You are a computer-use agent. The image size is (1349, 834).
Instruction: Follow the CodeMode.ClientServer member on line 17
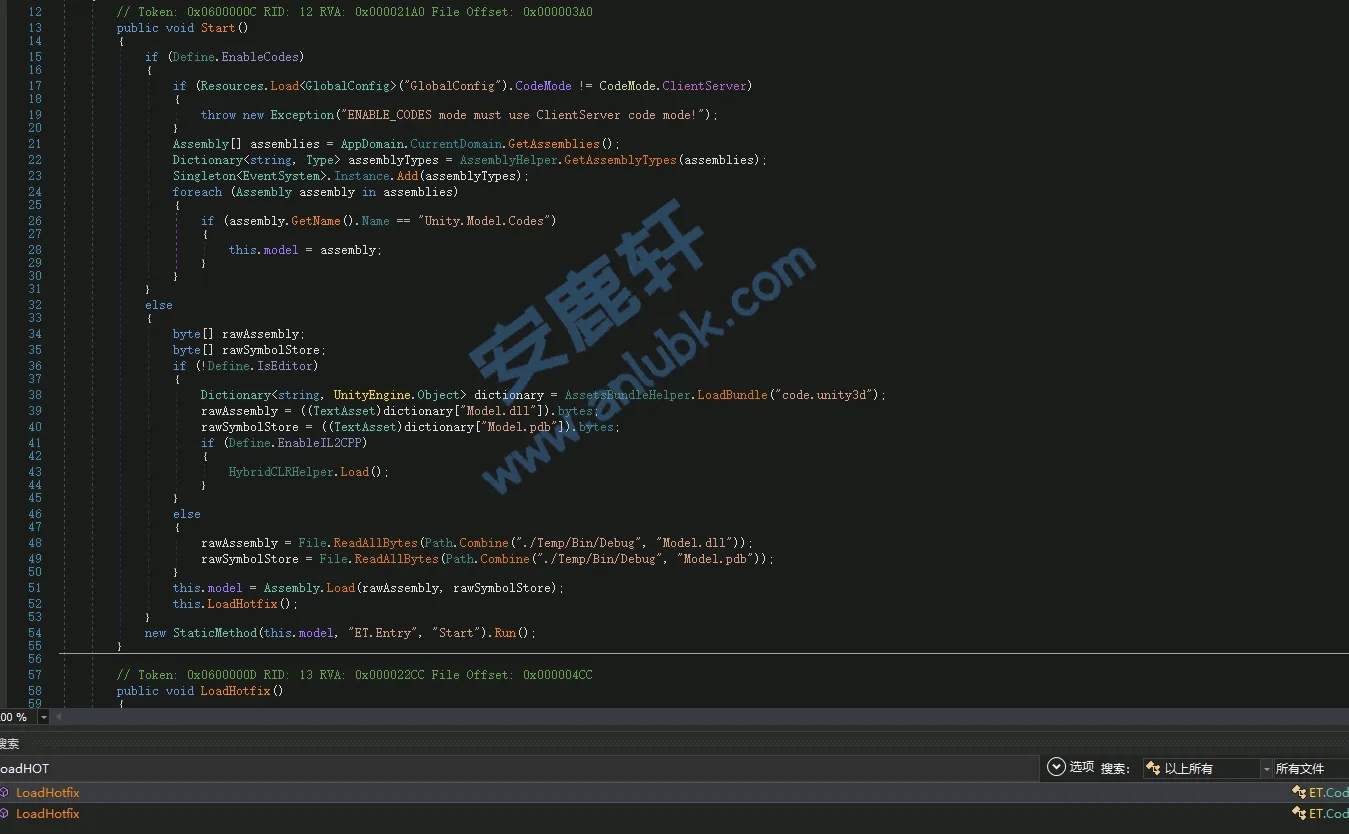(x=706, y=86)
